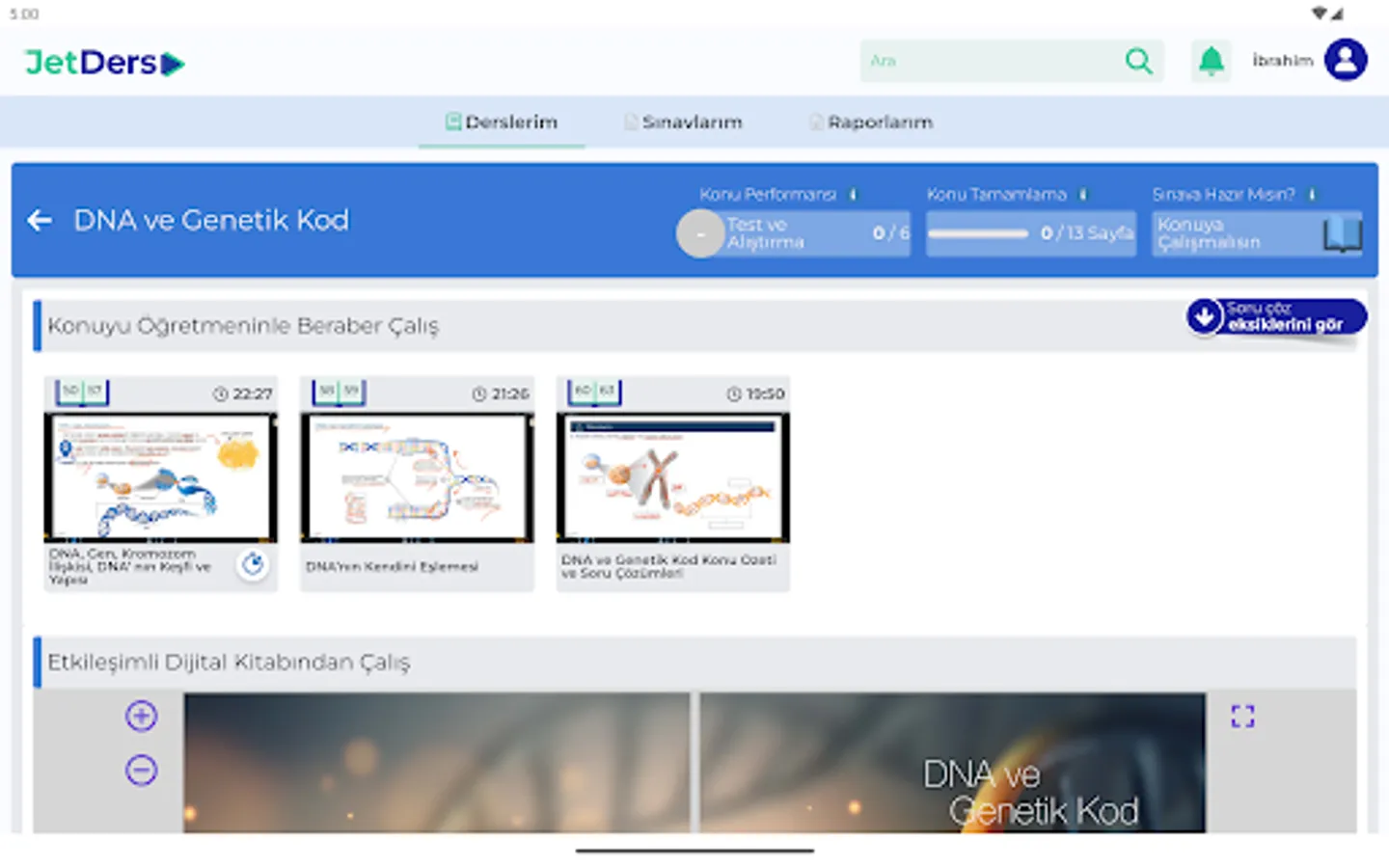
Task: Zoom out of the digital book
Action: pos(141,768)
